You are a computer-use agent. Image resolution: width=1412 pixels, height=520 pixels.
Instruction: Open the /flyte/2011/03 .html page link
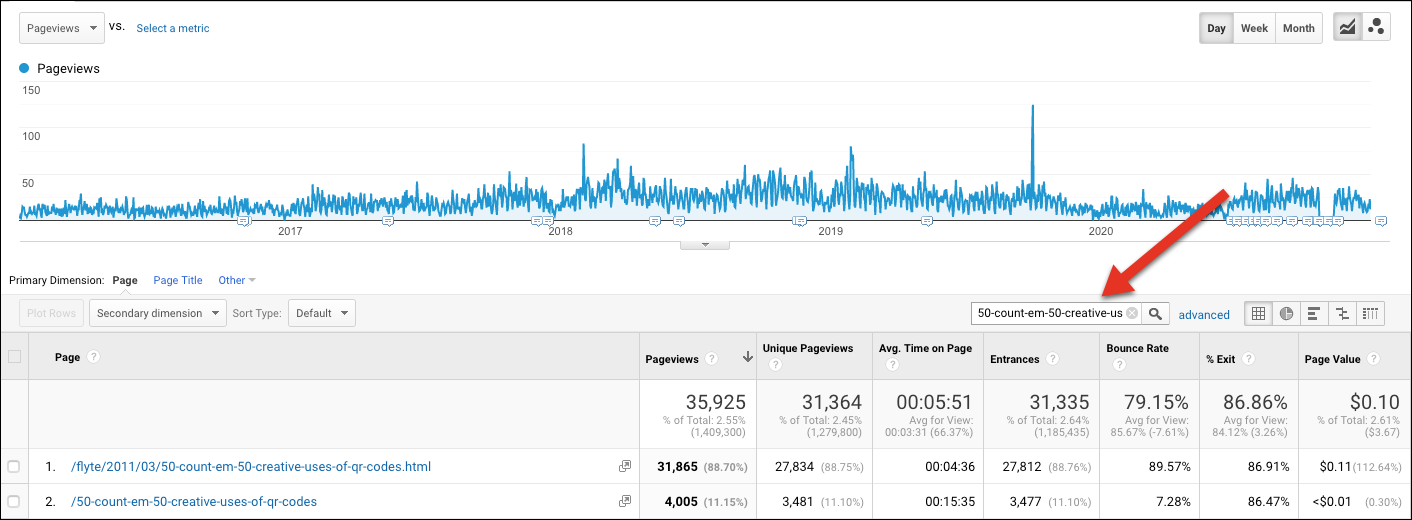(x=251, y=466)
